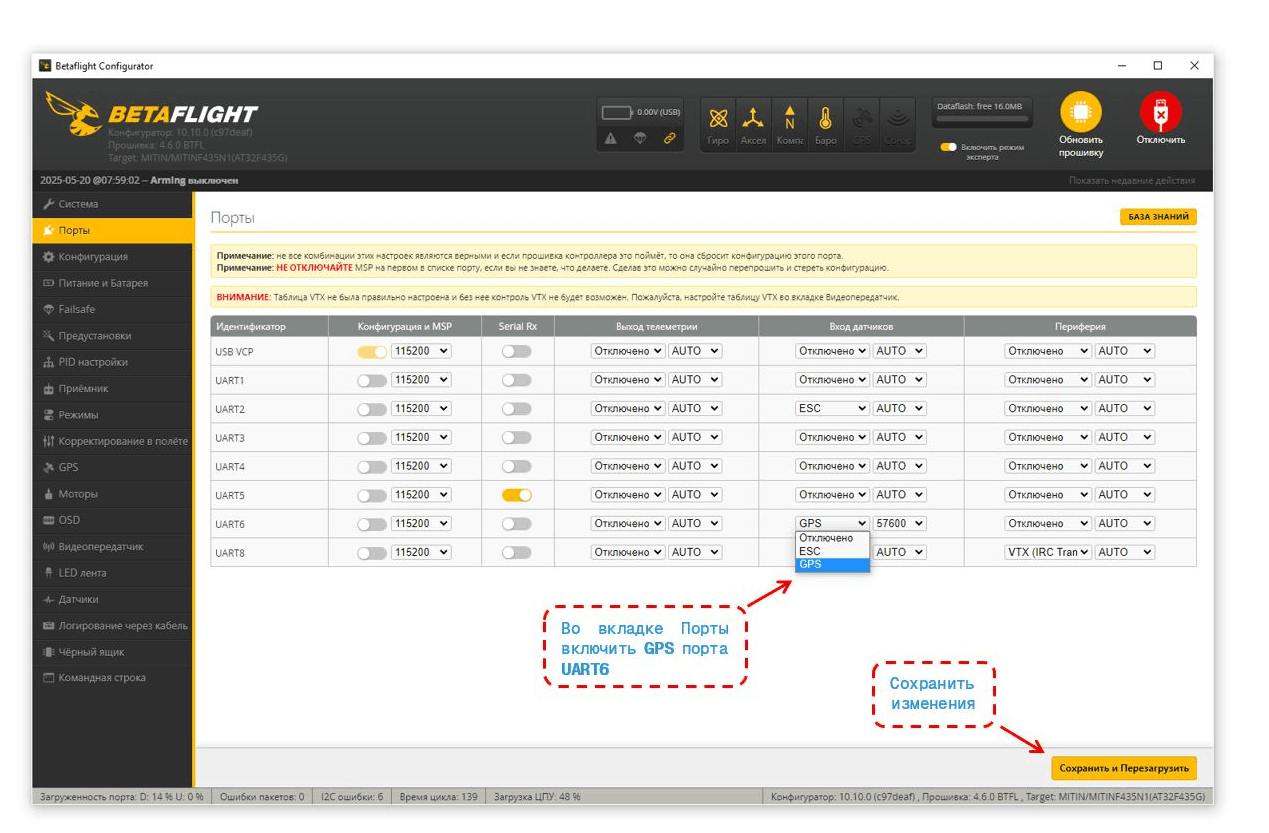
Task: Open the USB VCP MSP baud rate dropdown
Action: pyautogui.click(x=421, y=351)
